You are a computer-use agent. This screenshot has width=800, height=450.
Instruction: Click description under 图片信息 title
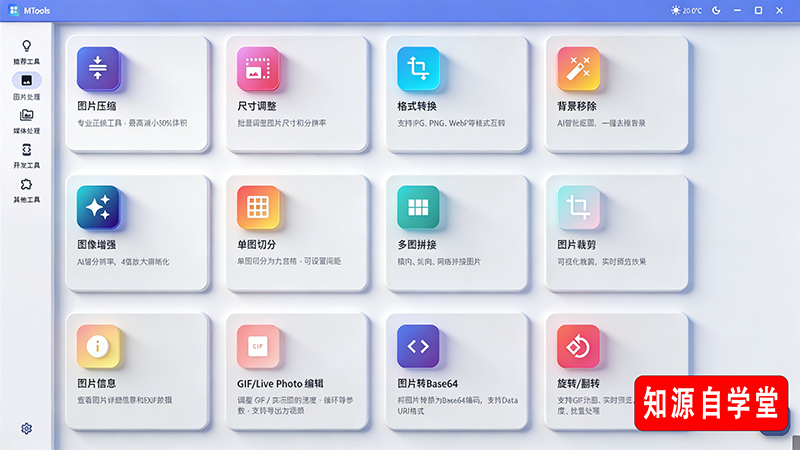click(x=124, y=401)
